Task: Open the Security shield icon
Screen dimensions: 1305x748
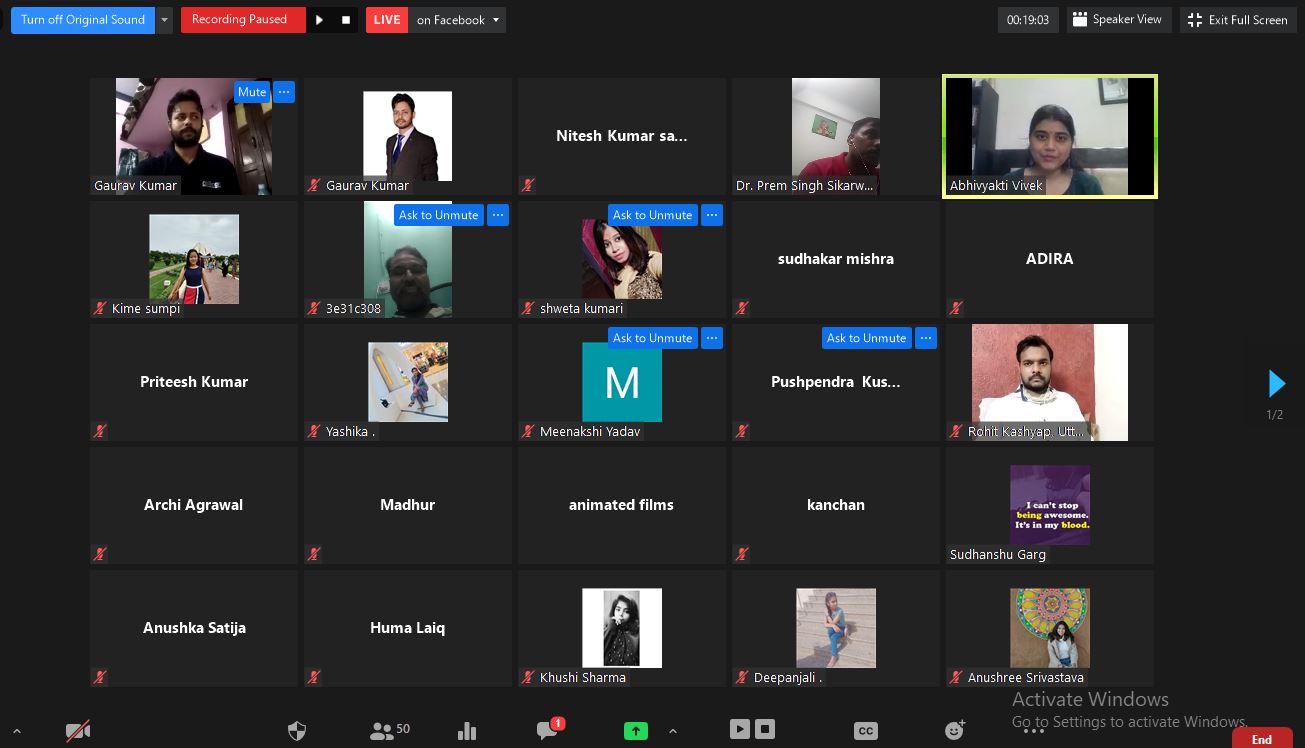Action: coord(297,731)
